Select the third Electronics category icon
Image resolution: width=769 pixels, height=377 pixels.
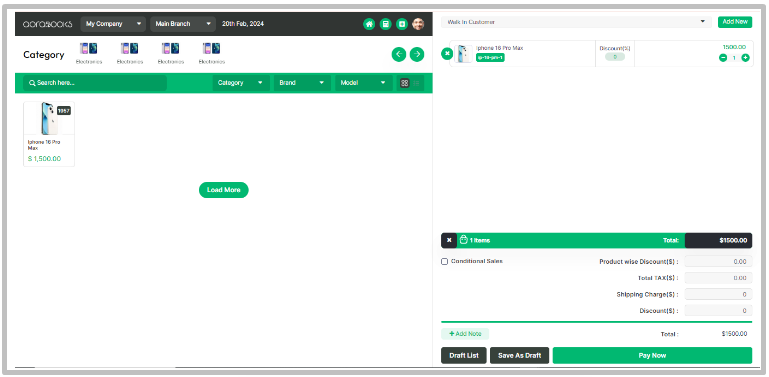171,49
